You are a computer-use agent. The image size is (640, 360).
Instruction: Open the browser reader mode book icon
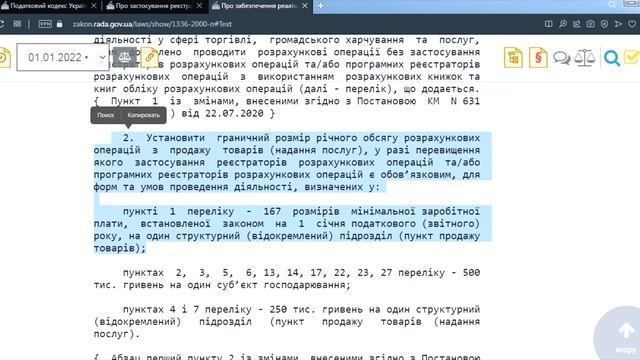549,24
